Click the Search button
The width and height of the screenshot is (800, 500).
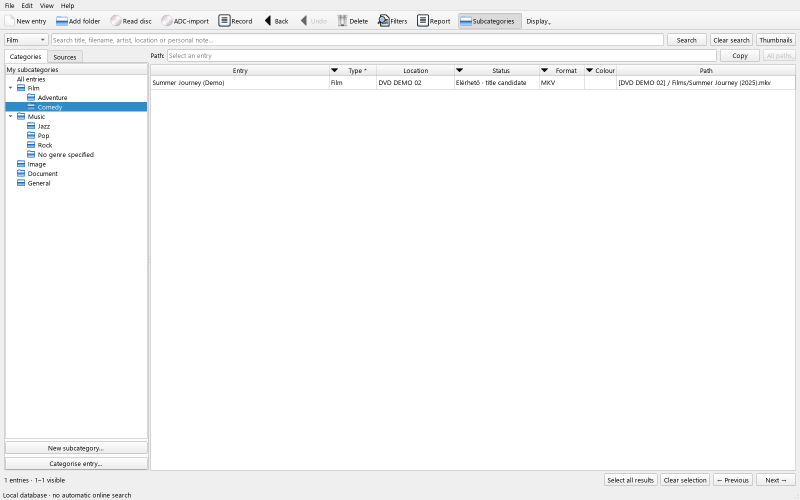[x=687, y=40]
